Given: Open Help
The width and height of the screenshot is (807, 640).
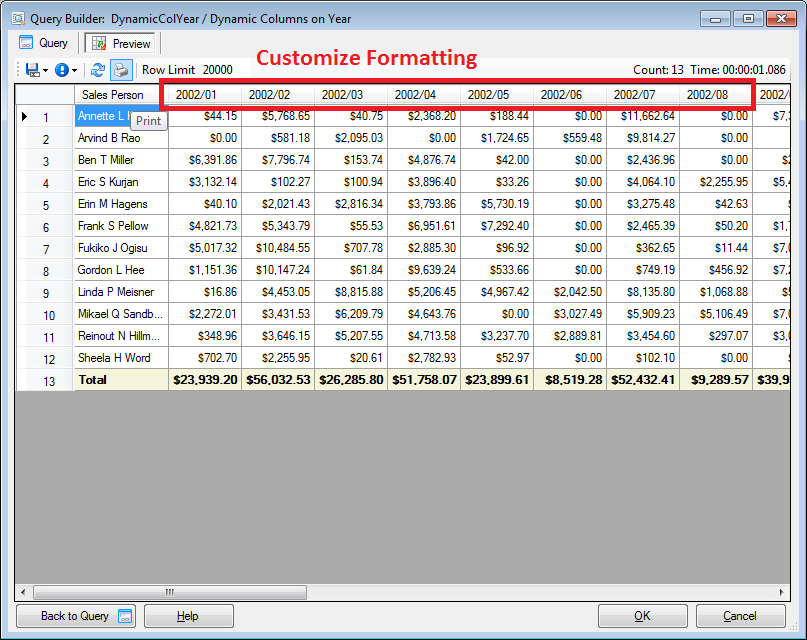Looking at the screenshot, I should [x=188, y=616].
